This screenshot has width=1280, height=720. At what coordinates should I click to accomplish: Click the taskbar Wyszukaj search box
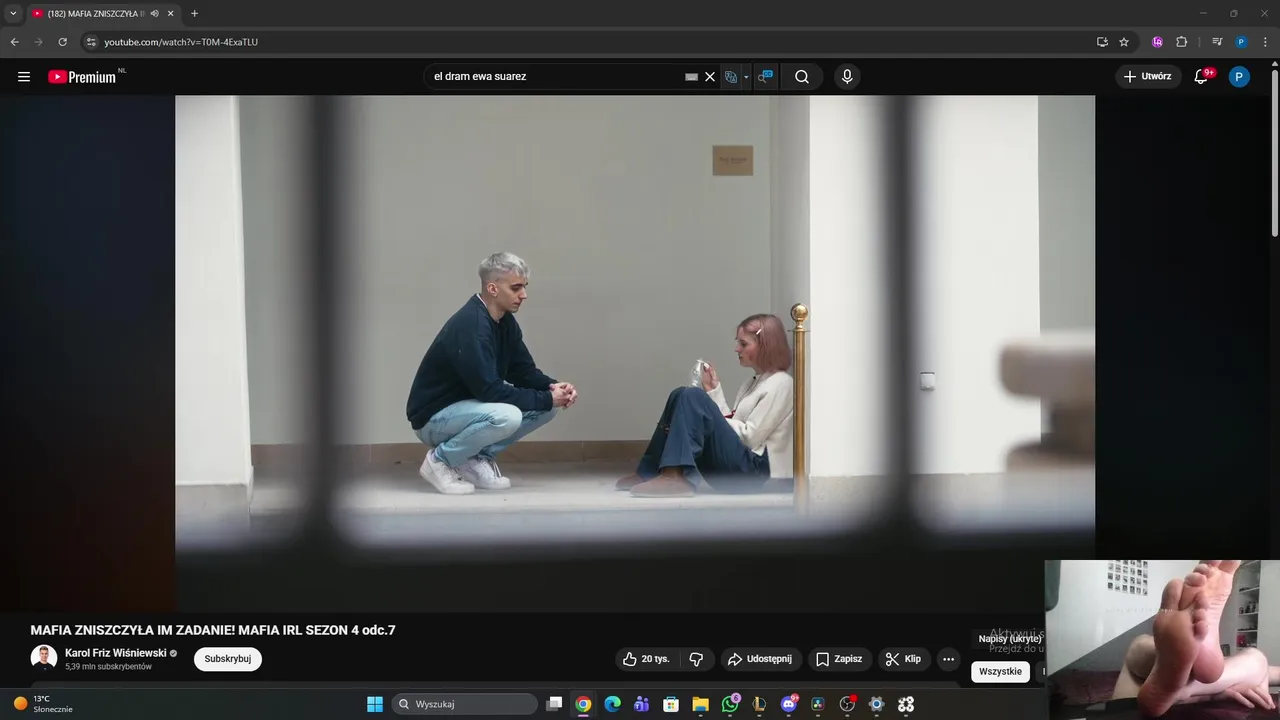point(465,704)
